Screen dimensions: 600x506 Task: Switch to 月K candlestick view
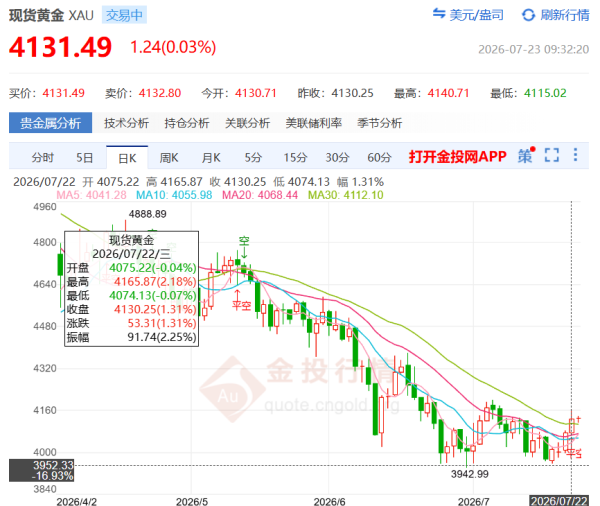[x=211, y=157]
